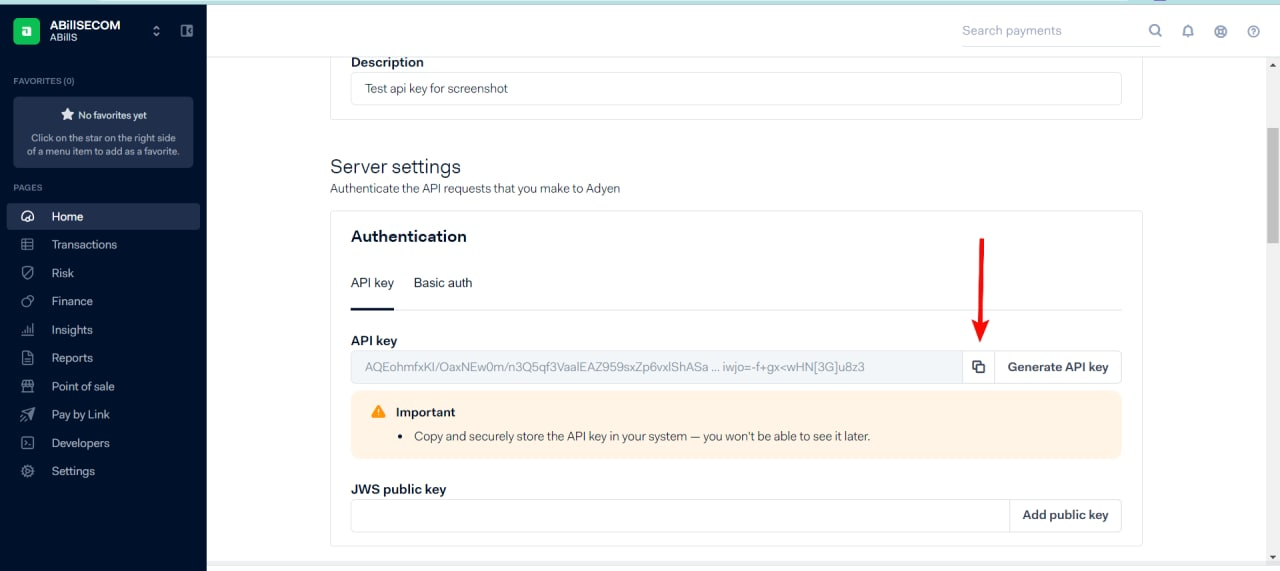Click the Generate API key button
The height and width of the screenshot is (571, 1280).
(1058, 367)
